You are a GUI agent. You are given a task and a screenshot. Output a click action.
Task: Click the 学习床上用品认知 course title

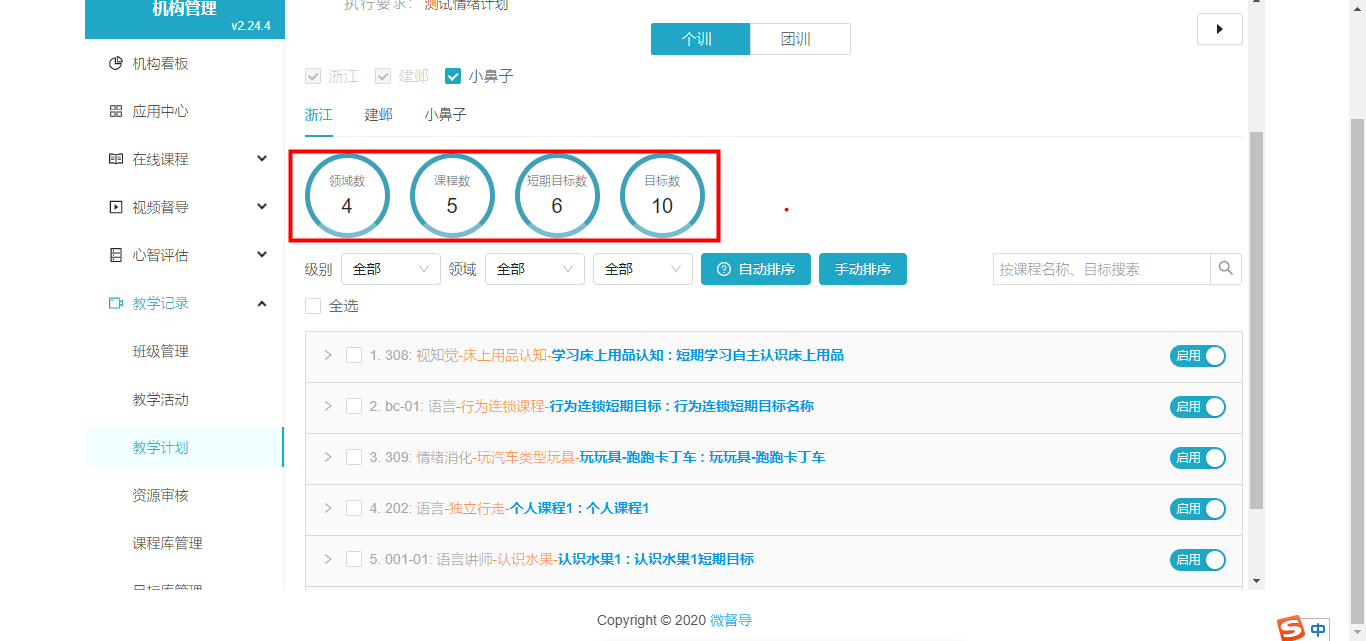pos(608,355)
